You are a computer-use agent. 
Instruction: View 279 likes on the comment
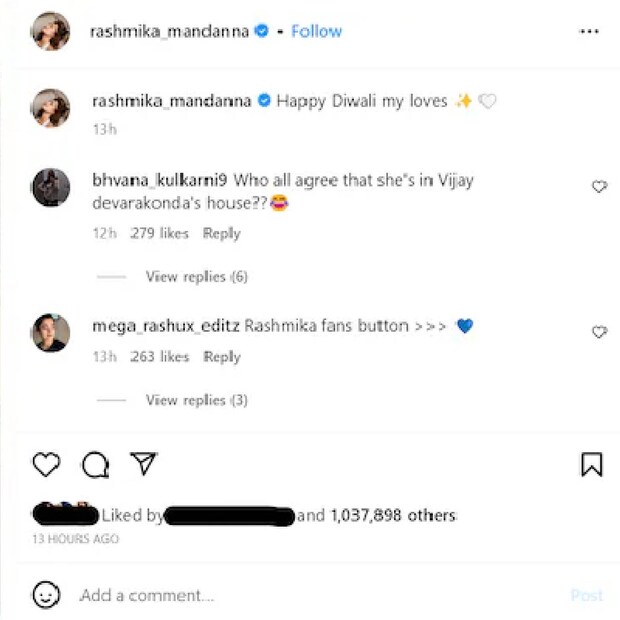[x=159, y=233]
